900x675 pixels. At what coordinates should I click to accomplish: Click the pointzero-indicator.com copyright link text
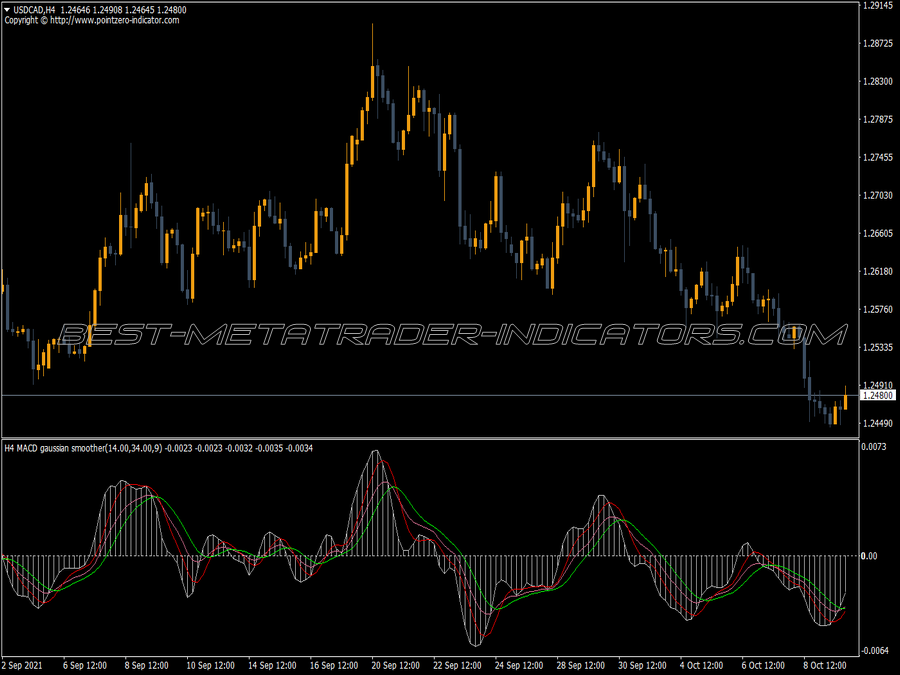(x=115, y=20)
